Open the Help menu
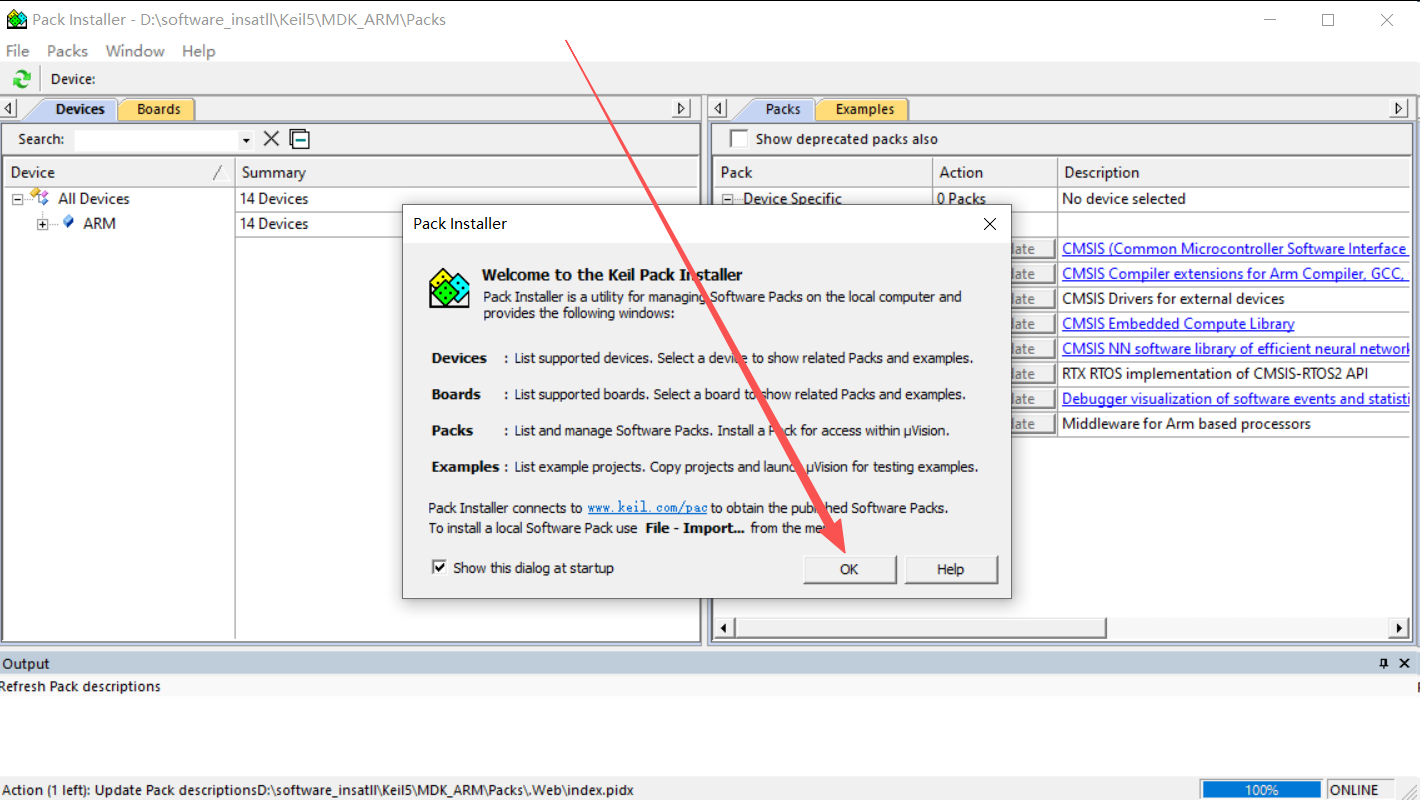The width and height of the screenshot is (1420, 800). 198,51
